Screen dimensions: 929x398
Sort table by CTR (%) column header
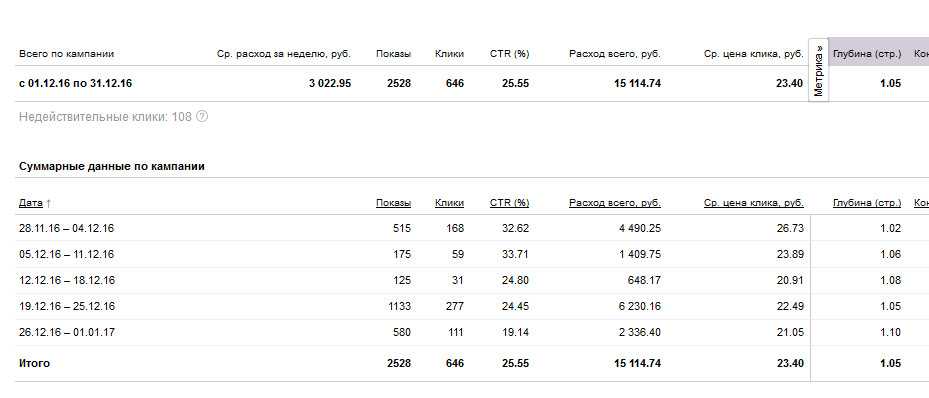point(510,203)
